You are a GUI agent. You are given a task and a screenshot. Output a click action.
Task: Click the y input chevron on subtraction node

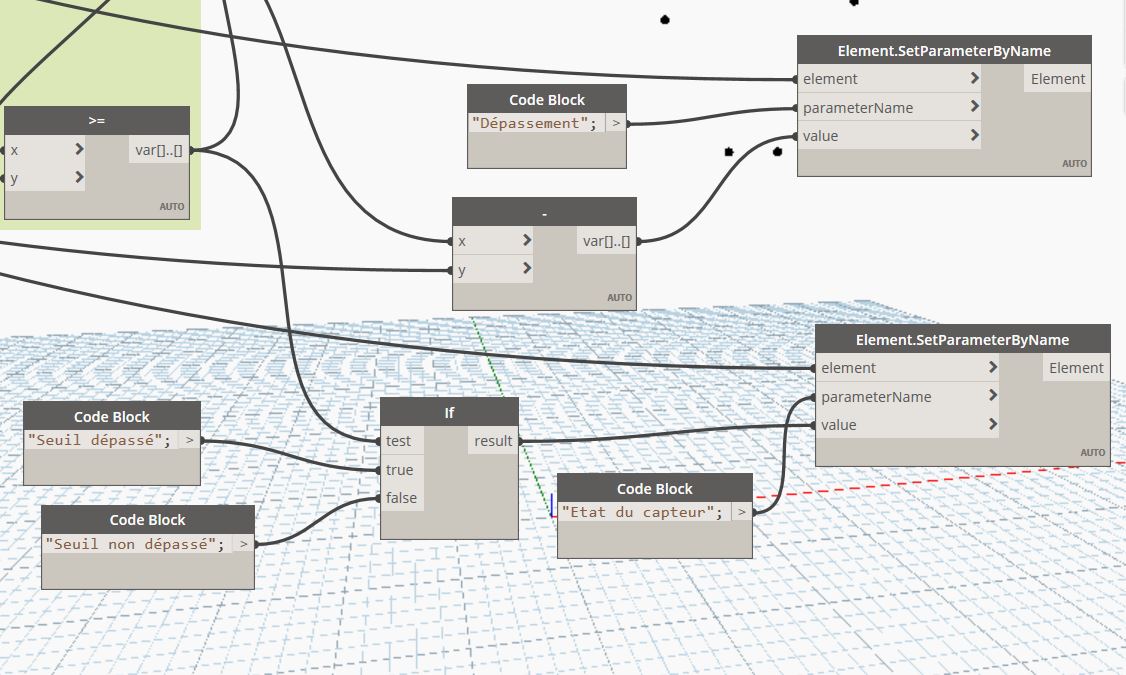point(527,270)
